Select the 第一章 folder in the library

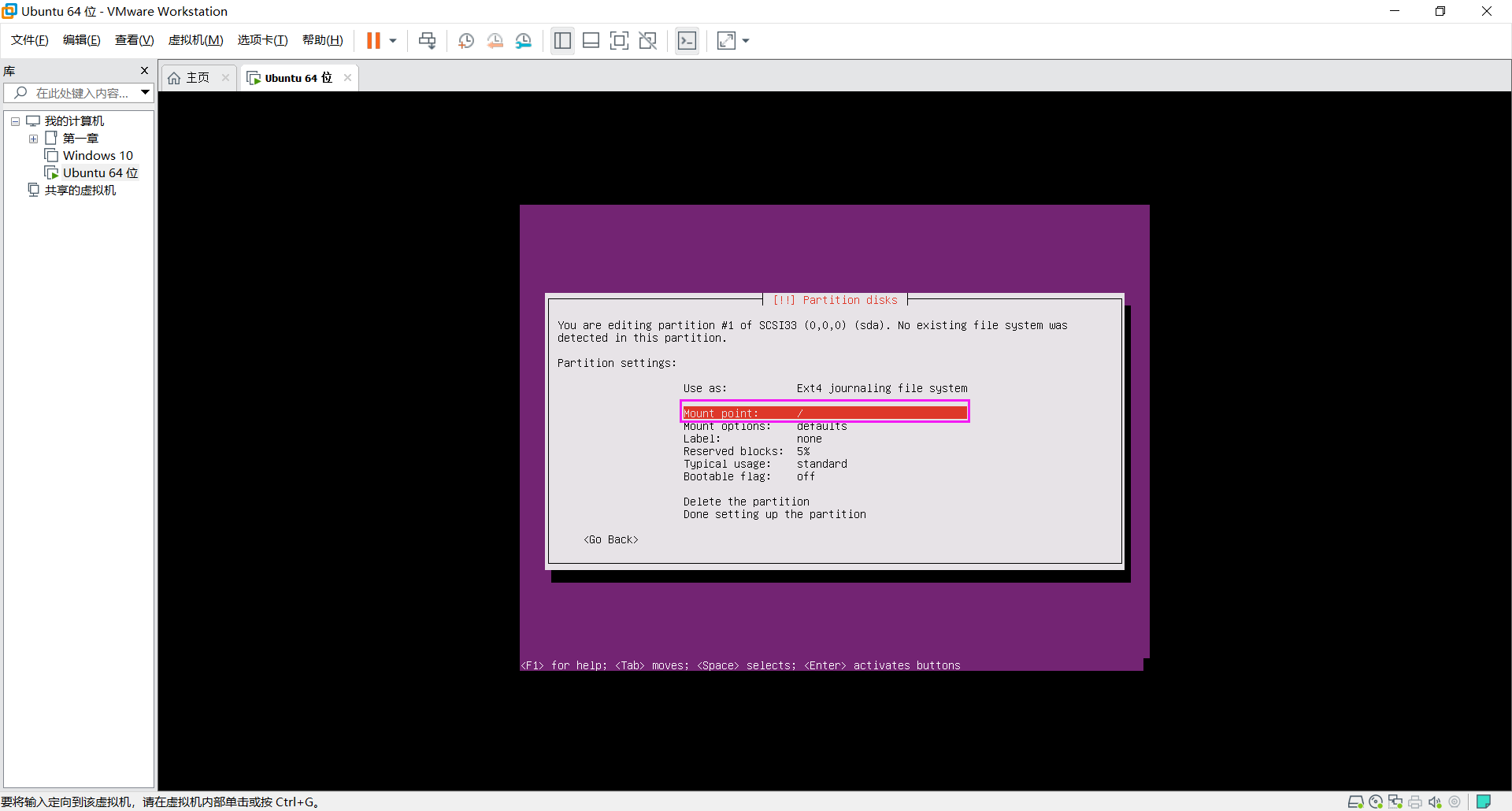click(80, 139)
